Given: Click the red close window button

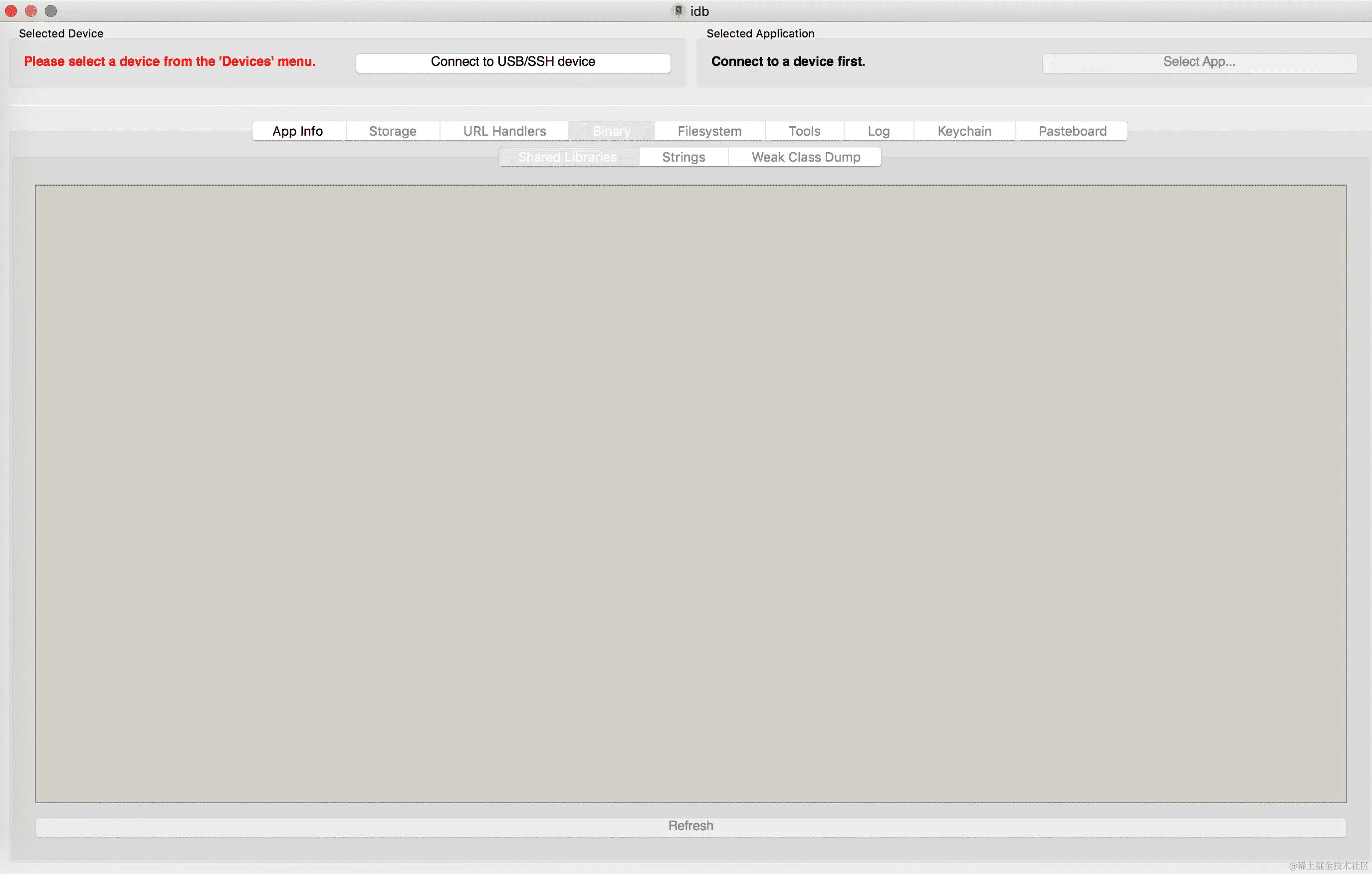Looking at the screenshot, I should coord(11,11).
